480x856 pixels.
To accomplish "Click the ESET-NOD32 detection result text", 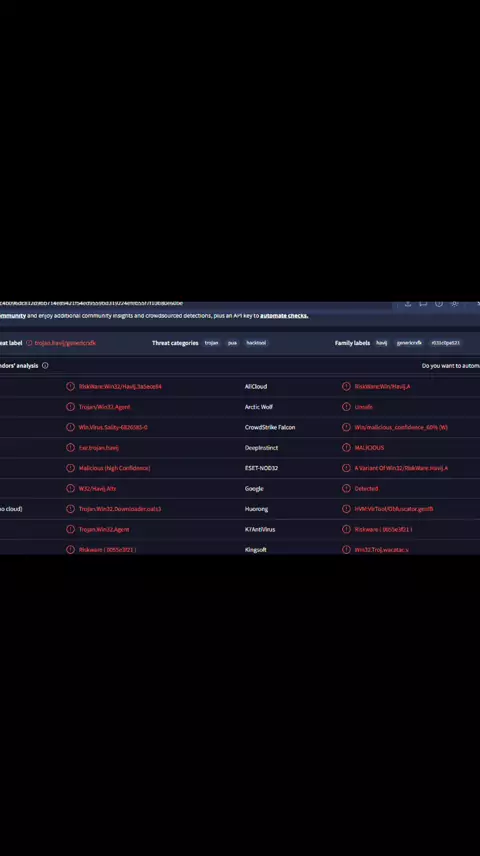I will (x=401, y=468).
